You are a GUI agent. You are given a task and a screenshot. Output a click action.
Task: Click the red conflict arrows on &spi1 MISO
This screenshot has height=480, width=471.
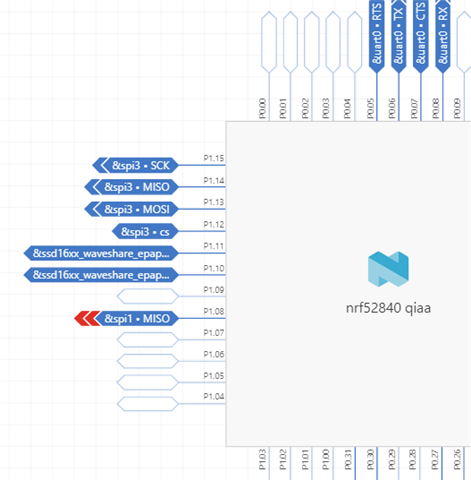[87, 318]
